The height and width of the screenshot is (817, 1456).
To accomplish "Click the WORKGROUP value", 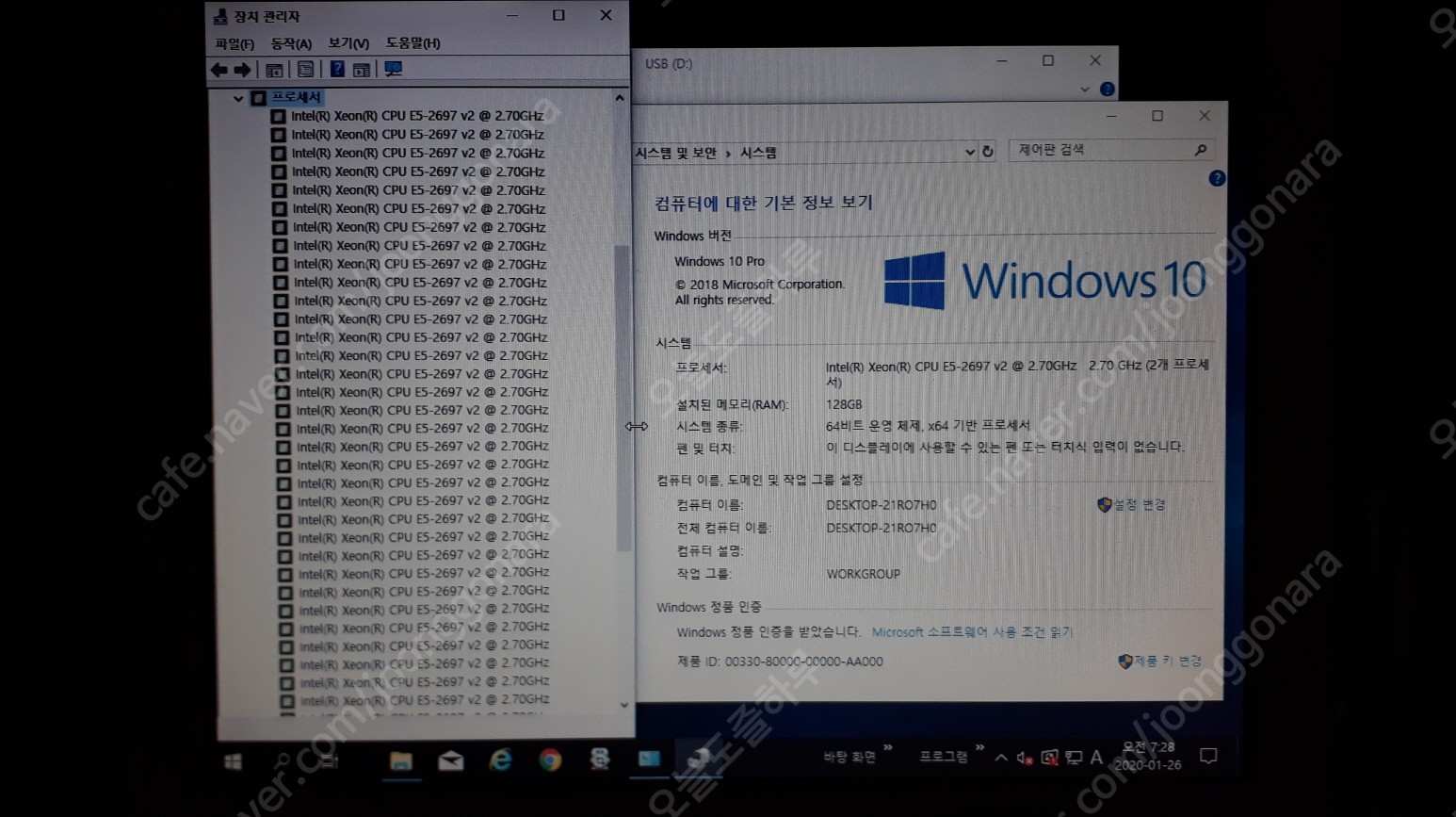I will coord(864,574).
